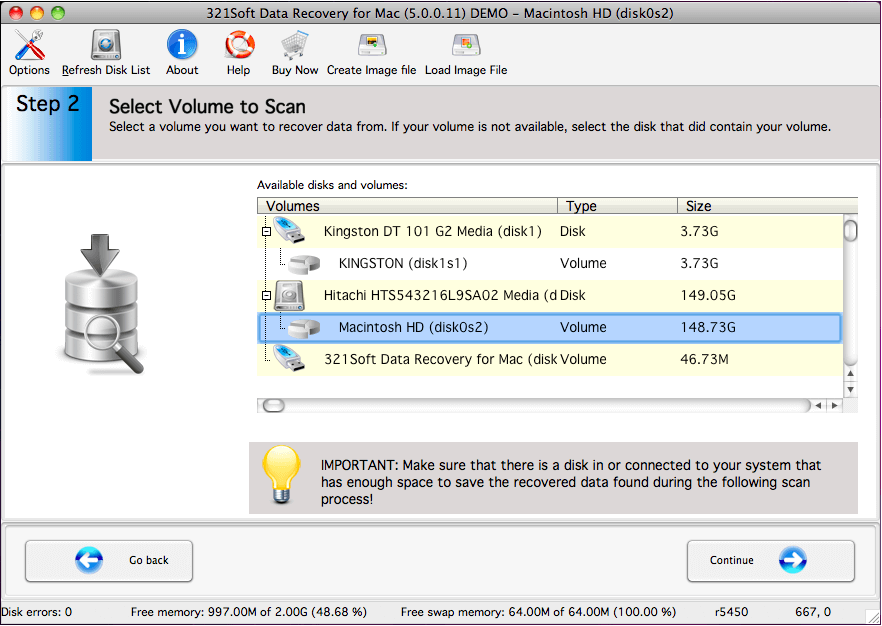Select Hitachi HTS543216L9SA02 Media row

[550, 295]
